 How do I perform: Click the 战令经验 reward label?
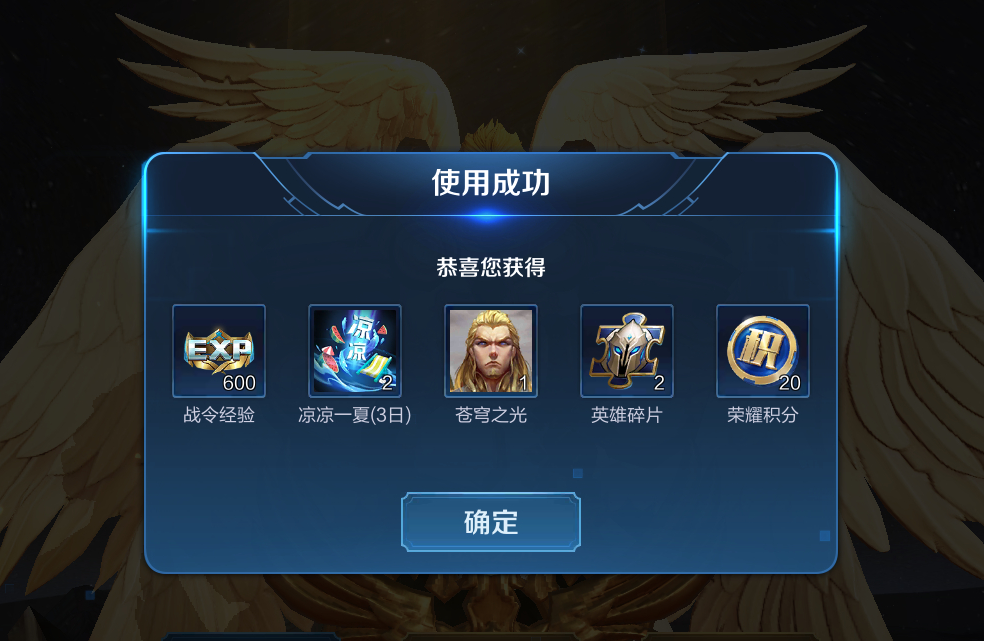point(219,415)
